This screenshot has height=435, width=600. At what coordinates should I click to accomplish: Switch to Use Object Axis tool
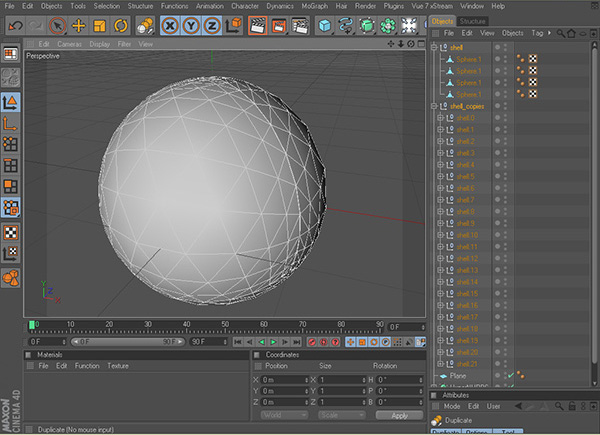pos(10,123)
